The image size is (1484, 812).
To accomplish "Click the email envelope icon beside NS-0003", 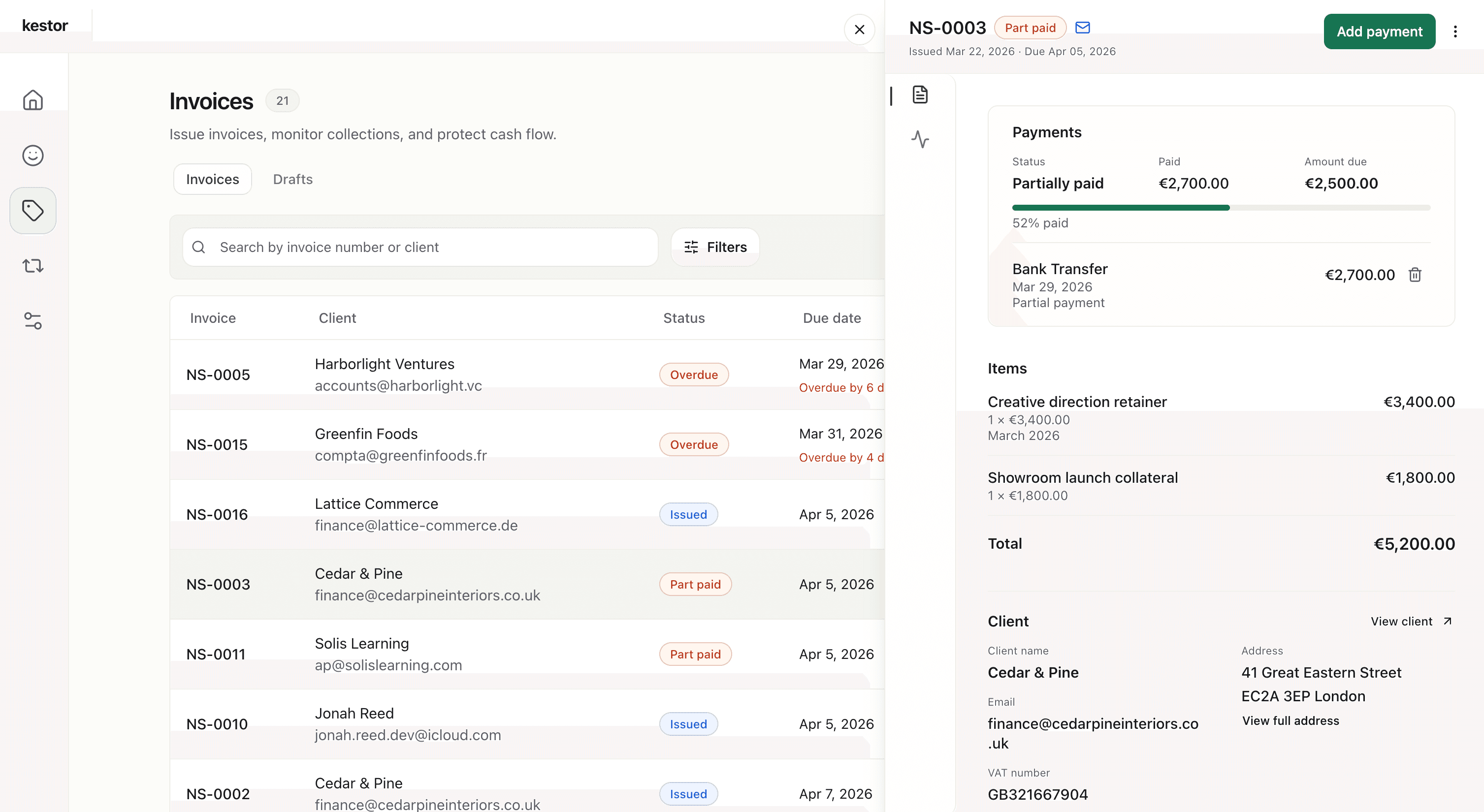I will pos(1082,27).
